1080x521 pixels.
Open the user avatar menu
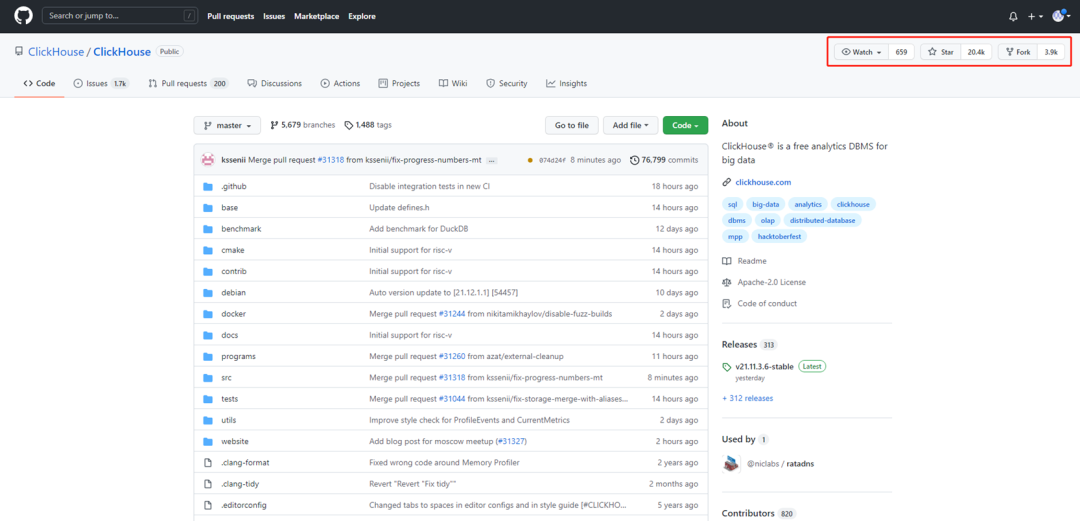pos(1061,16)
